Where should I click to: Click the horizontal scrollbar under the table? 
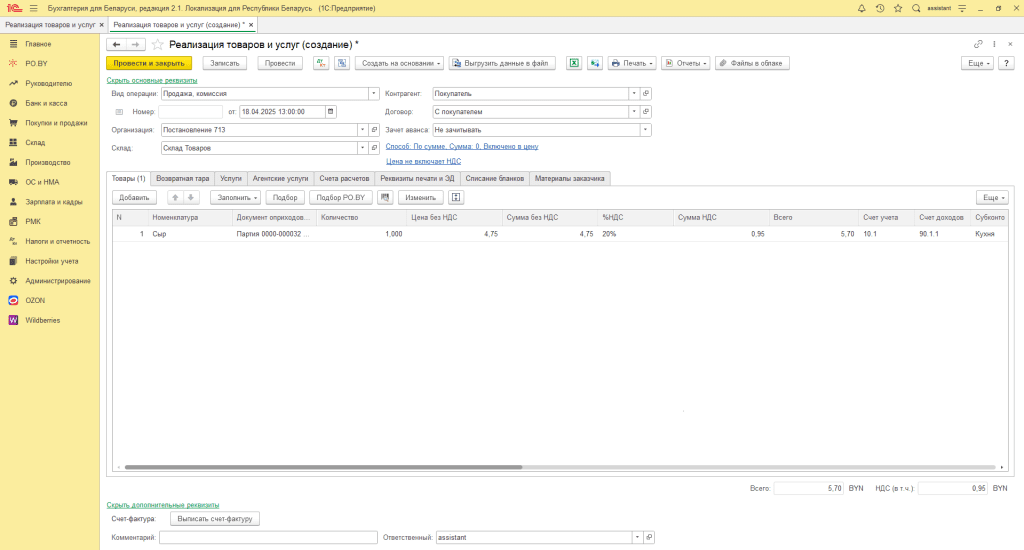(x=320, y=466)
